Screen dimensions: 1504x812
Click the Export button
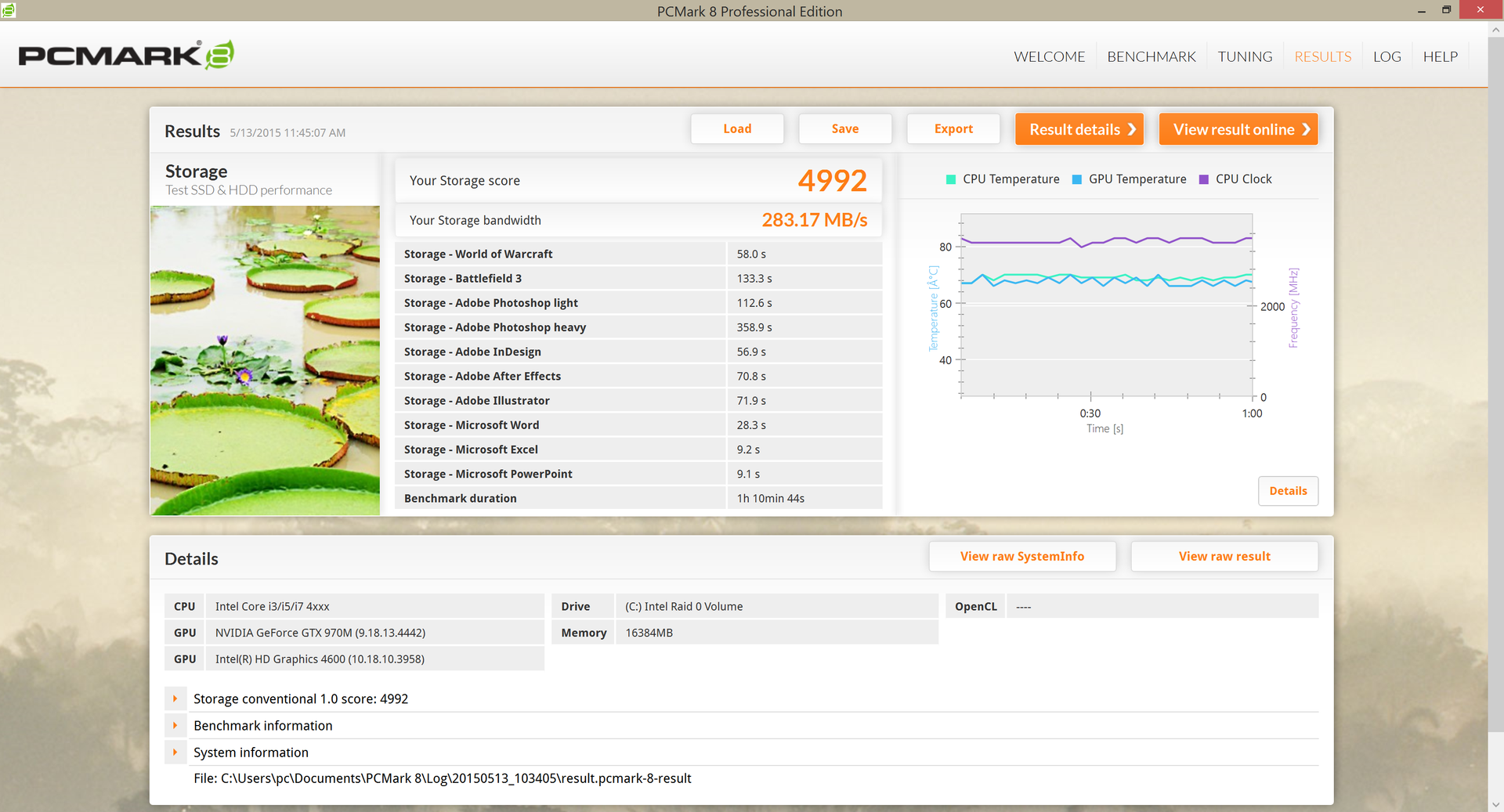click(953, 128)
